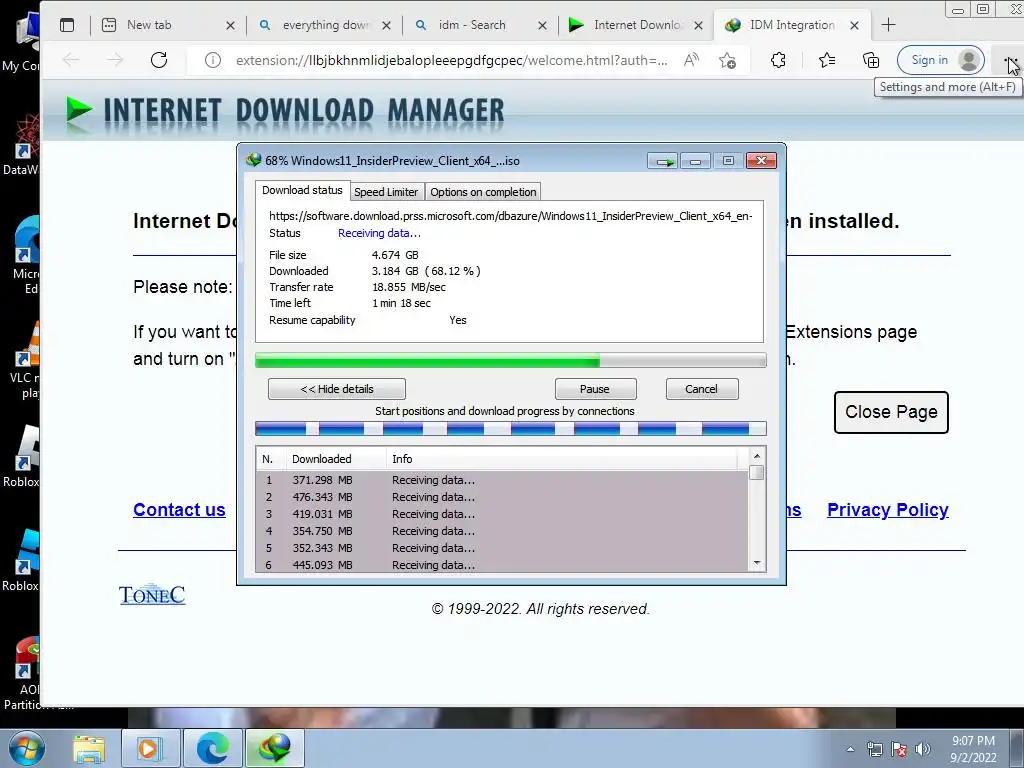
Task: Open Settings and more menu
Action: pyautogui.click(x=1008, y=60)
